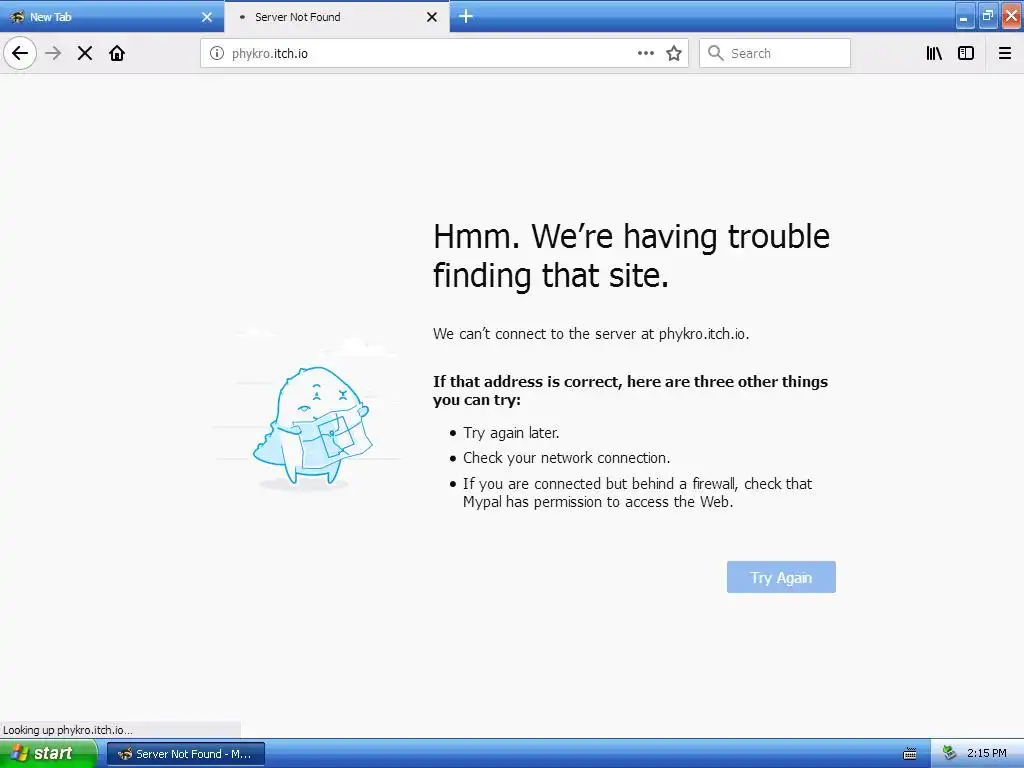Click network tray icon near clock

950,753
